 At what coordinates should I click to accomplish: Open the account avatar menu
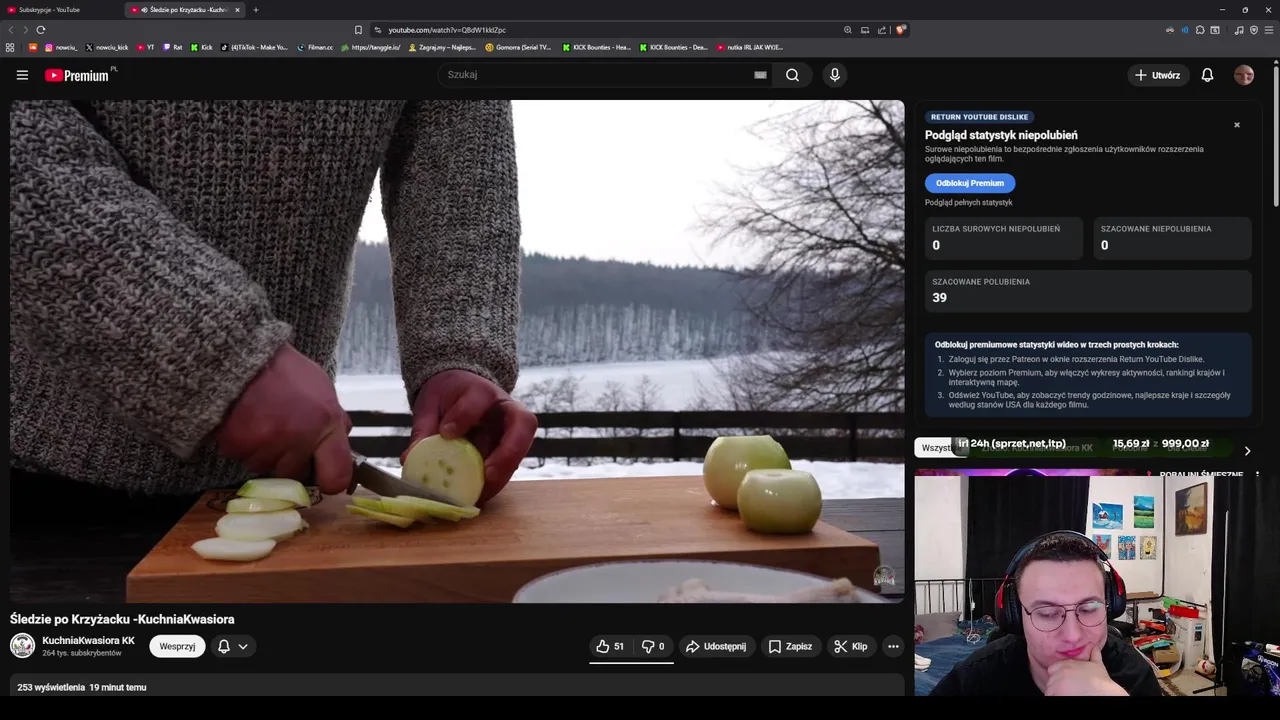(1244, 75)
